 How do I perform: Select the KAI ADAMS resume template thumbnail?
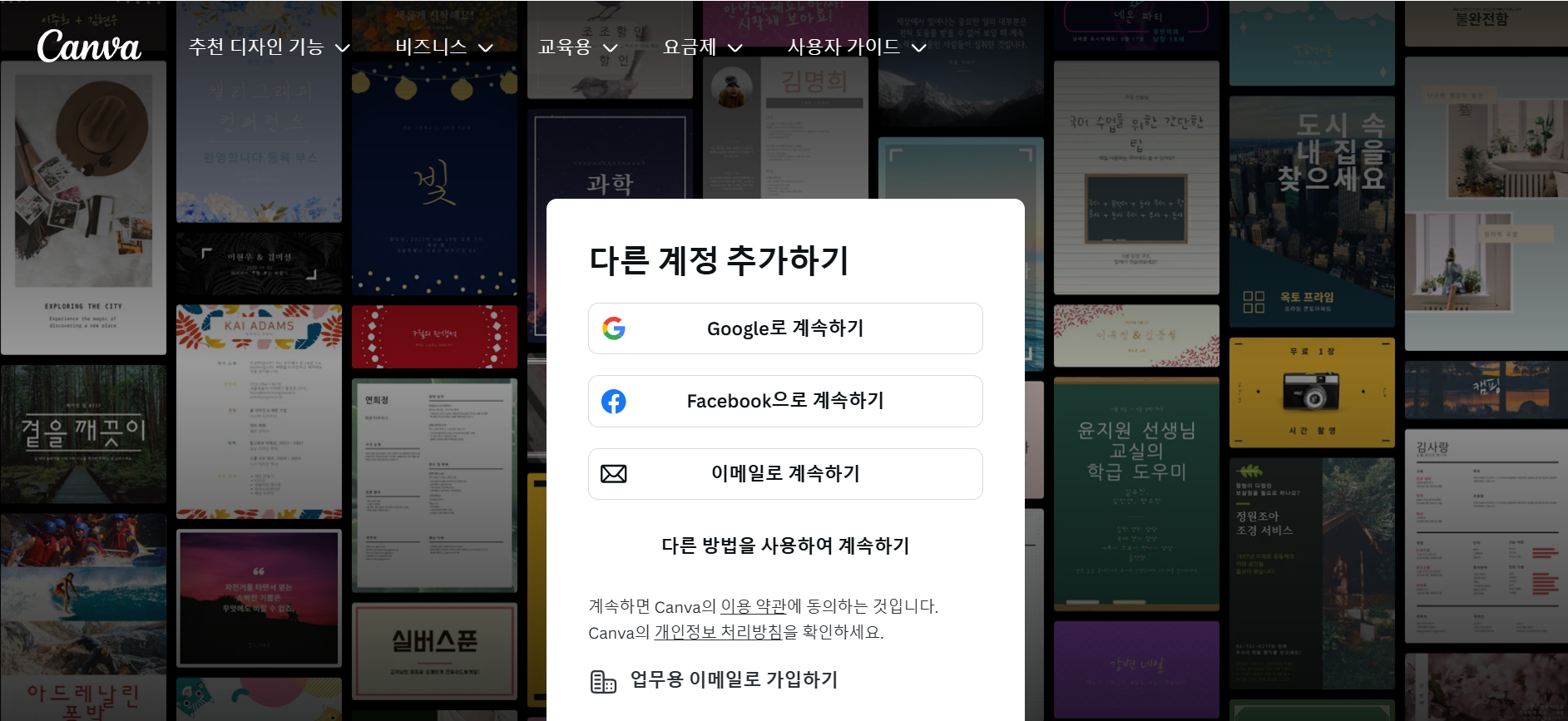click(259, 412)
